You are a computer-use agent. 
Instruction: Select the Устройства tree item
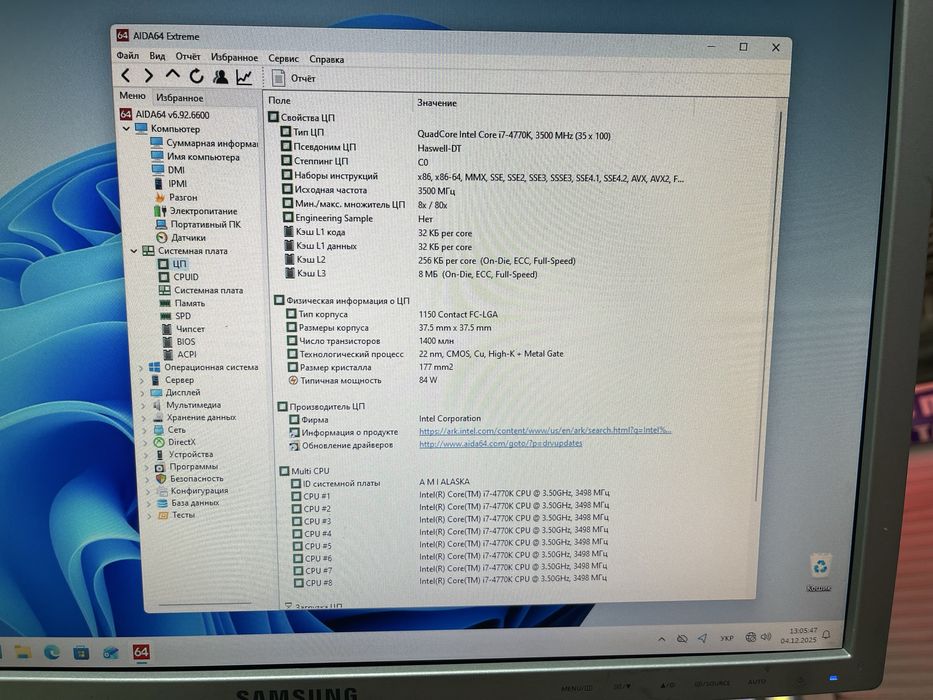[190, 454]
